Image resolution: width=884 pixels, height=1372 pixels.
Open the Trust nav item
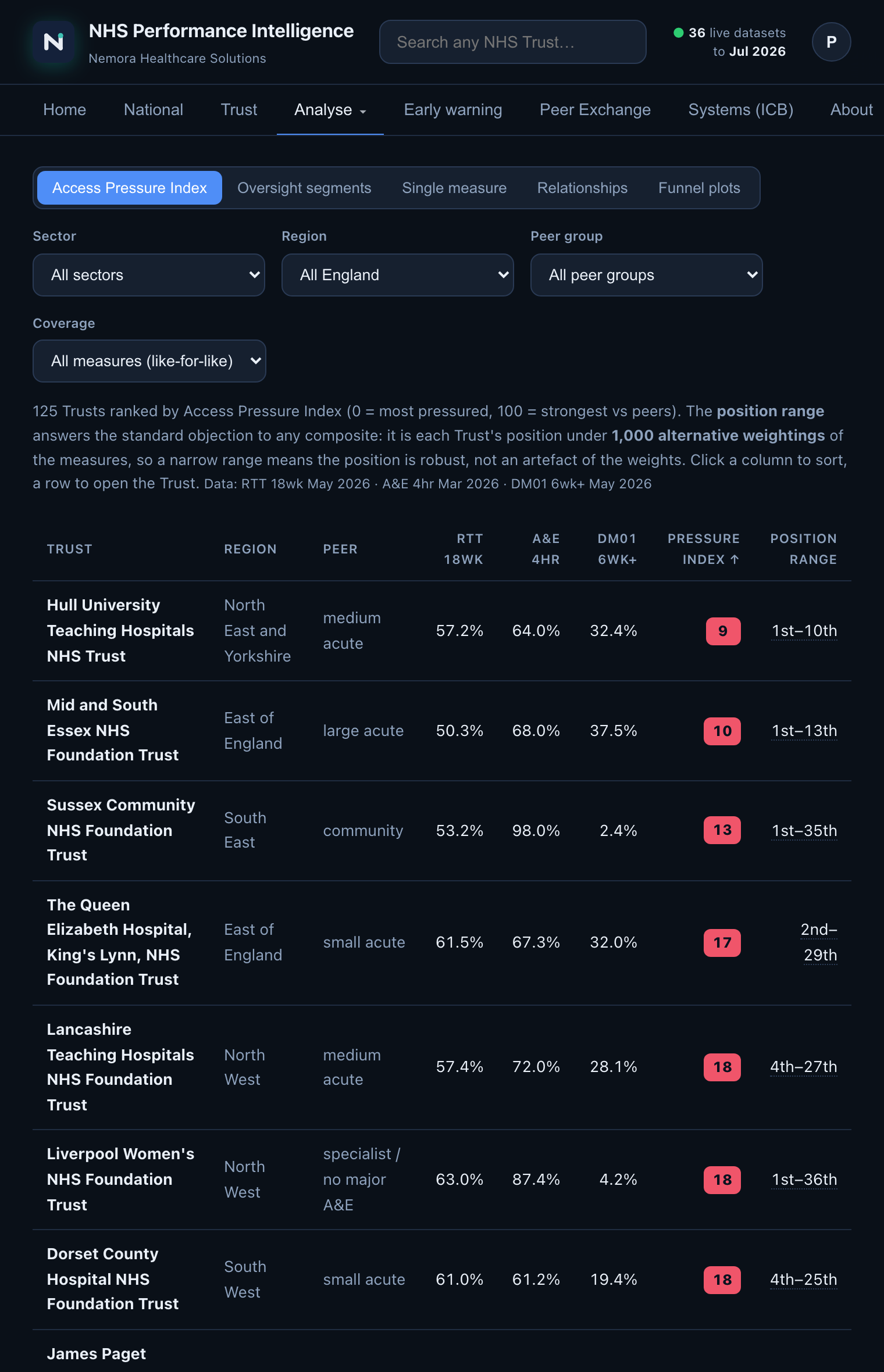239,109
